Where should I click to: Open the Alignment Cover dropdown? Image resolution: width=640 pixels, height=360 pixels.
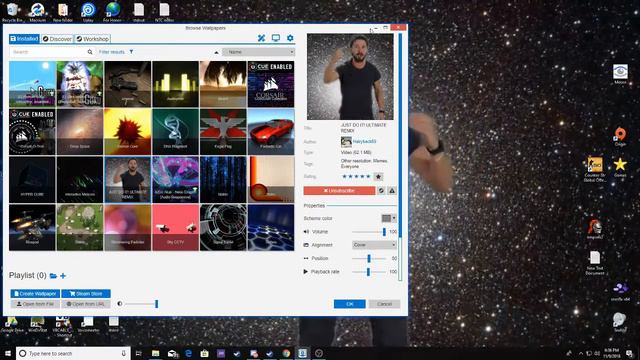pyautogui.click(x=374, y=245)
